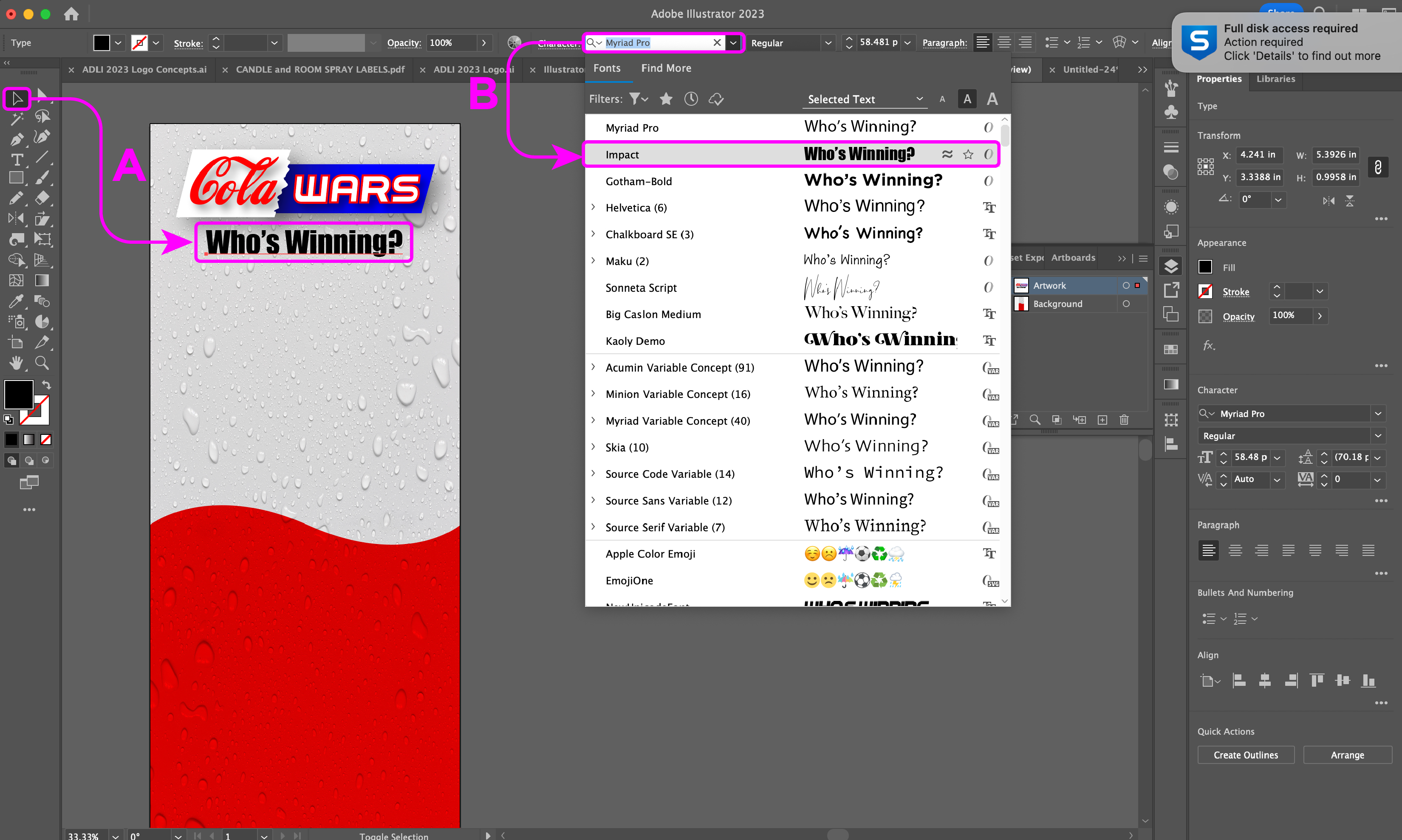Screen dimensions: 1402x840
Task: Select the Pen tool
Action: click(x=17, y=139)
